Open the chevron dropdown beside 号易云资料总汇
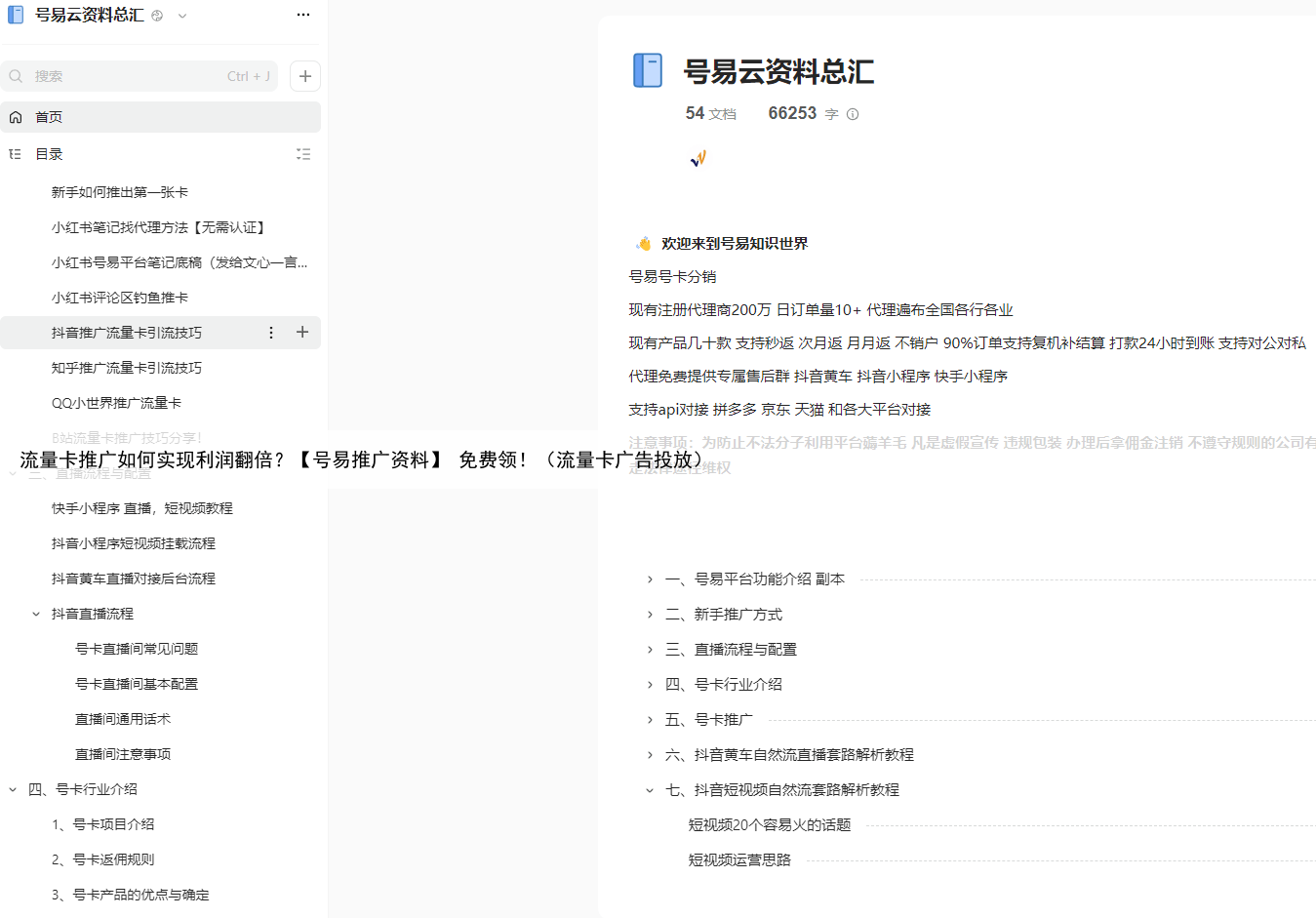The height and width of the screenshot is (918, 1316). (x=181, y=15)
